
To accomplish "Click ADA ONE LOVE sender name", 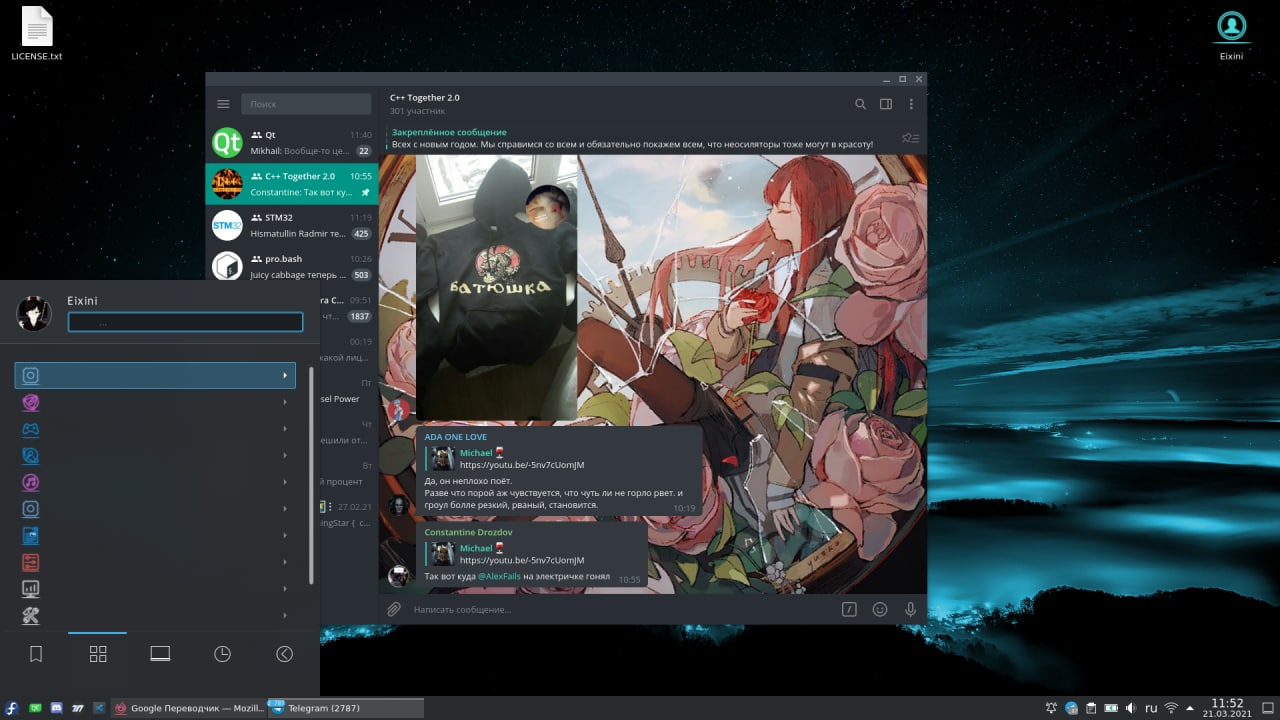I will click(x=456, y=437).
